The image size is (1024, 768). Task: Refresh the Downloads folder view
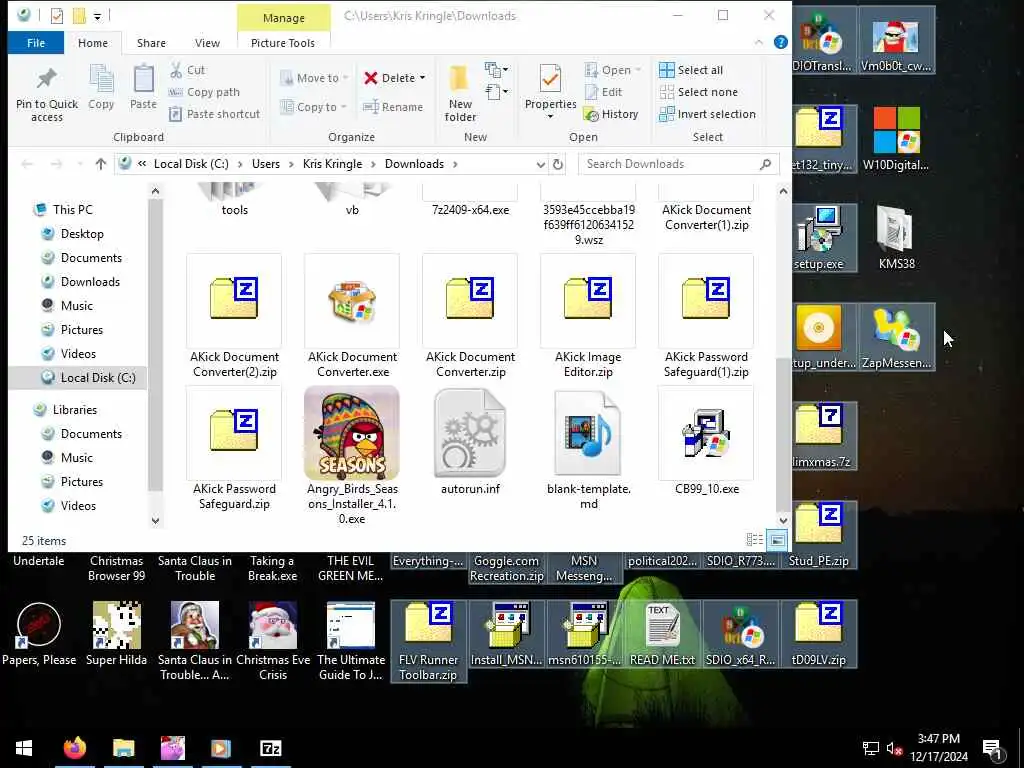coord(558,164)
